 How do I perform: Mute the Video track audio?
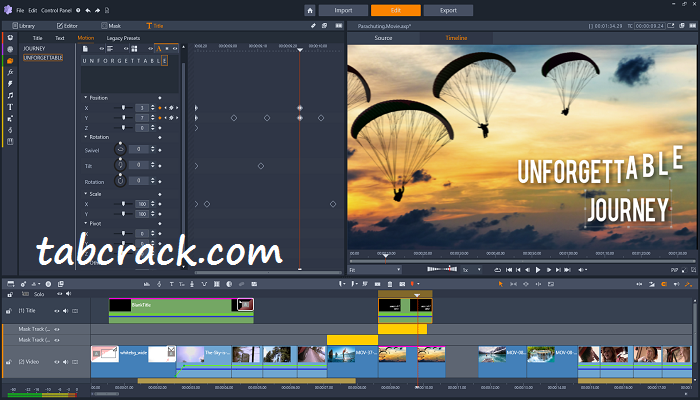pos(66,362)
